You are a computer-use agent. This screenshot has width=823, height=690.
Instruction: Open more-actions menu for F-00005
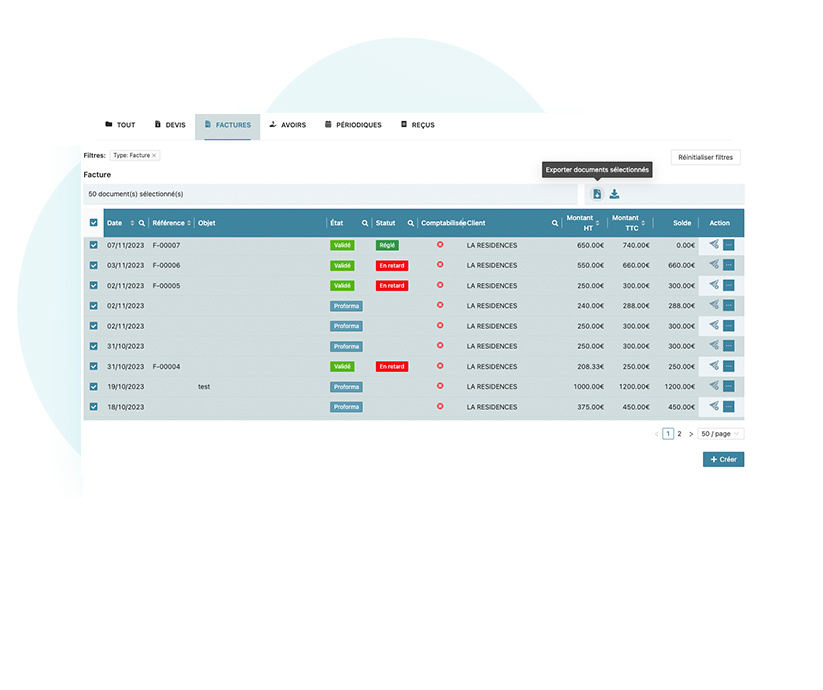729,285
